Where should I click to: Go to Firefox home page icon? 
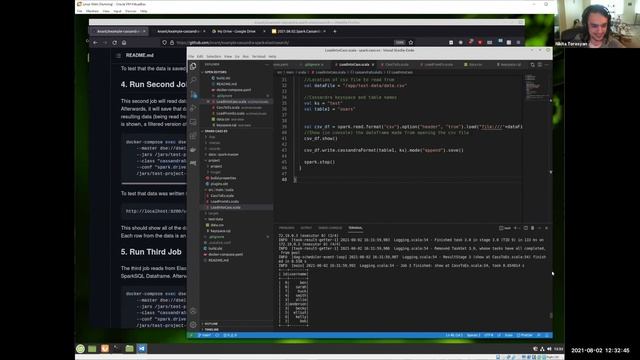click(x=124, y=42)
